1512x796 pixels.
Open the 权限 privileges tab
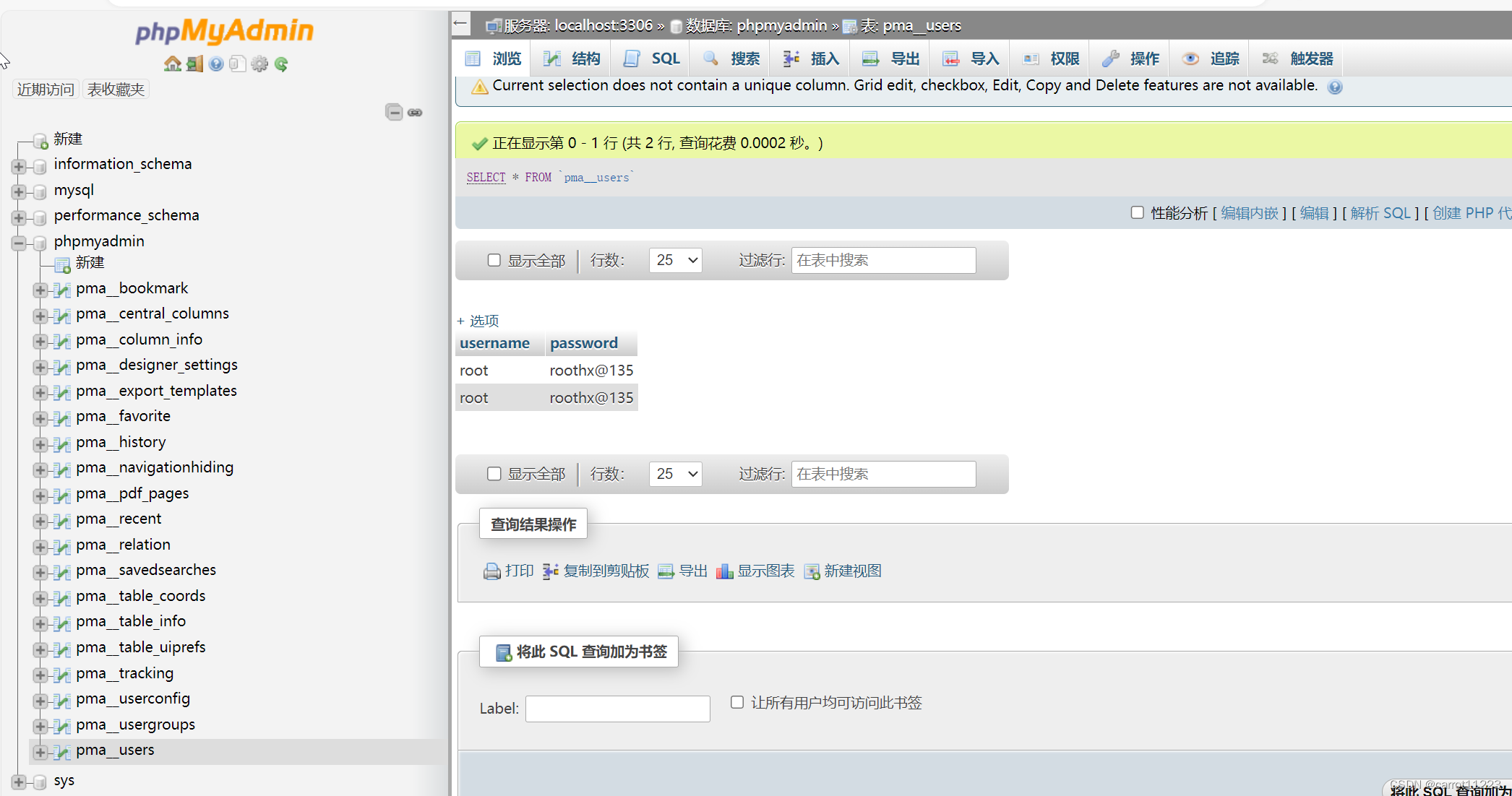tap(1051, 59)
